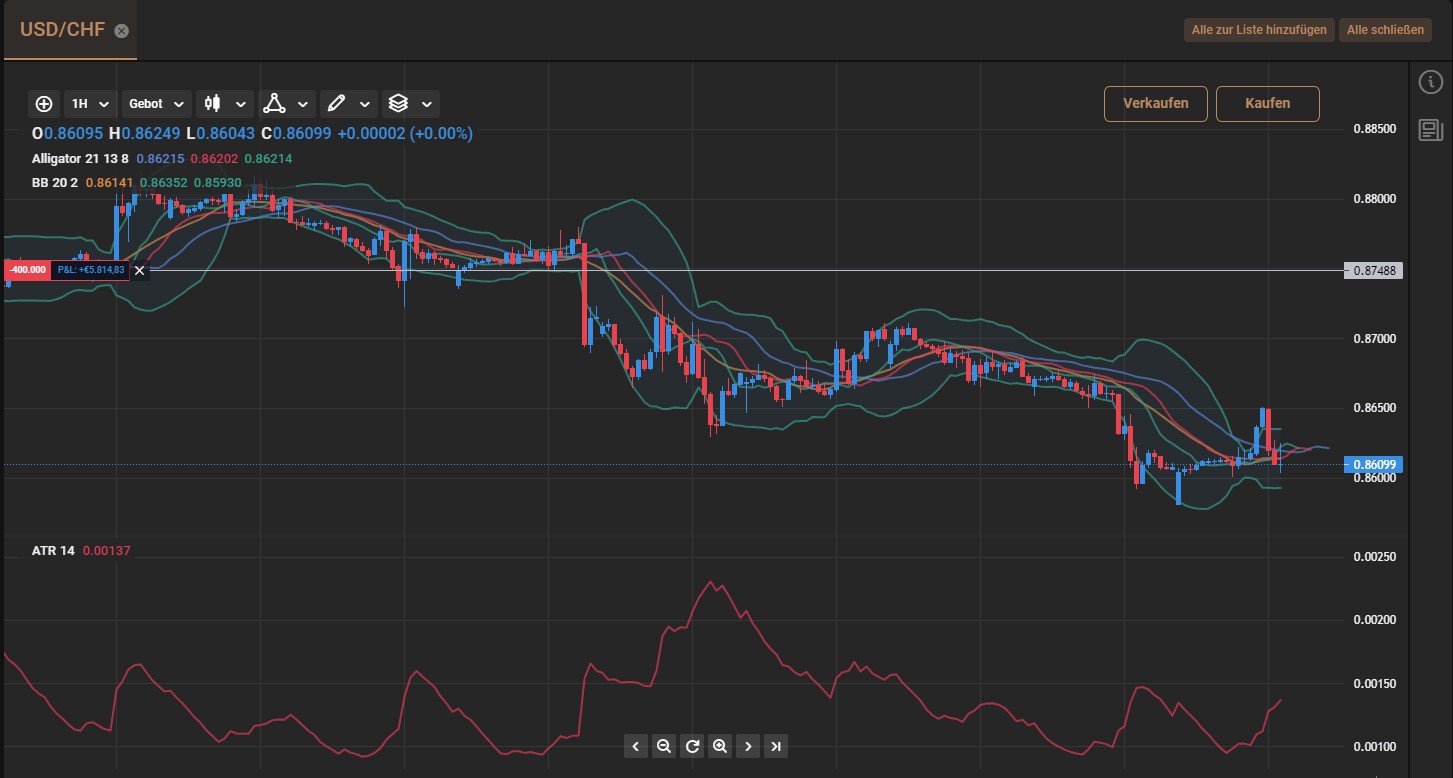Viewport: 1453px width, 778px height.
Task: Open the Gebot price type dropdown
Action: coord(157,103)
